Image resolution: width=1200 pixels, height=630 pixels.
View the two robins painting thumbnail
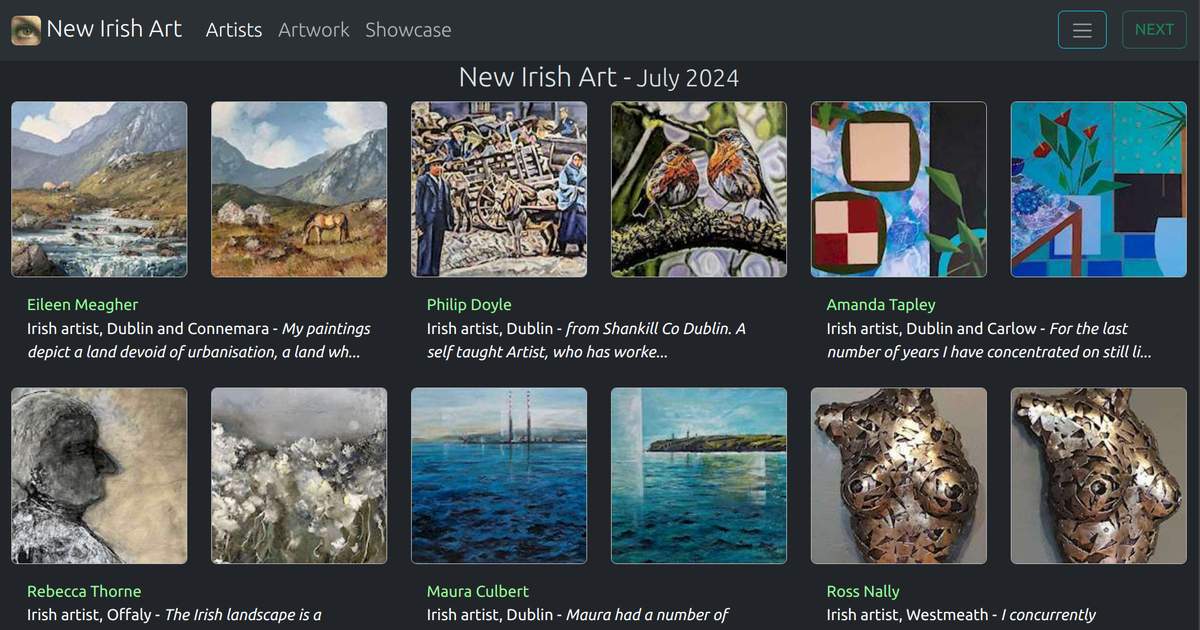pyautogui.click(x=698, y=189)
